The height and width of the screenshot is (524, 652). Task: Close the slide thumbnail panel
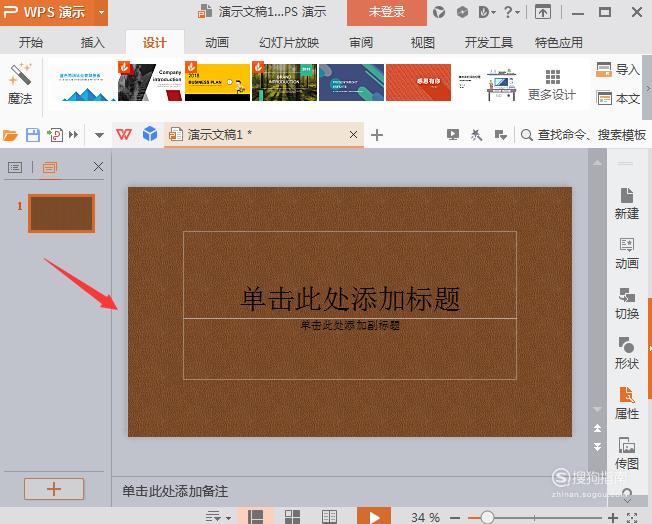[x=98, y=167]
